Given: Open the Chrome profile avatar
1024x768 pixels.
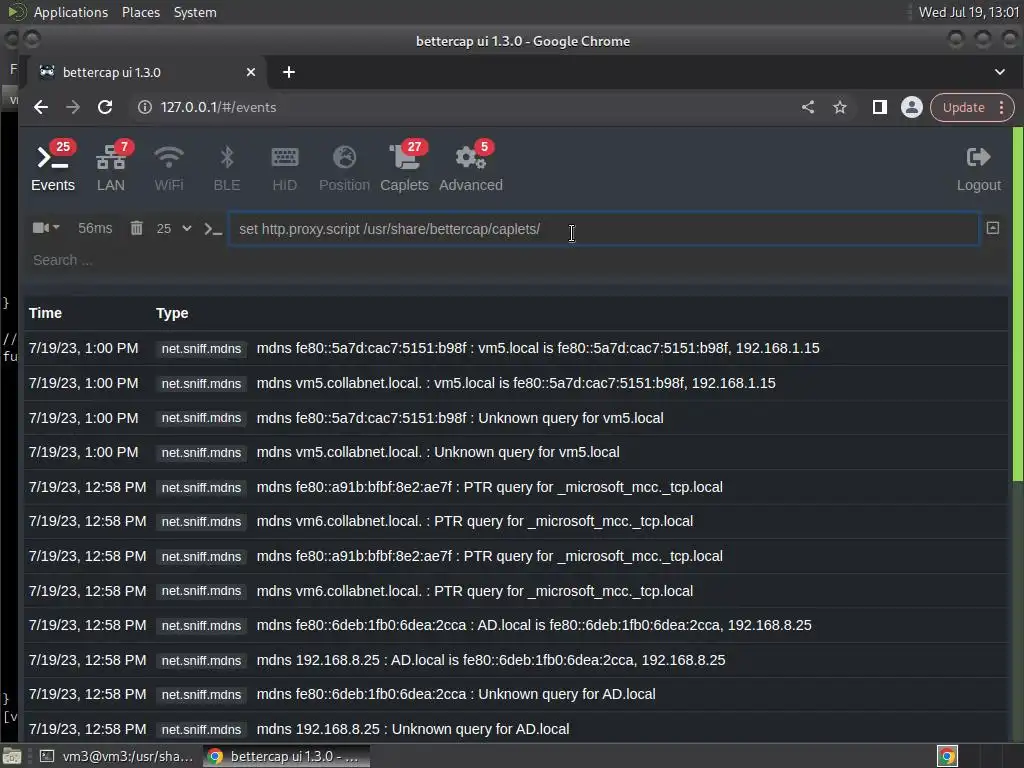Looking at the screenshot, I should [x=912, y=107].
